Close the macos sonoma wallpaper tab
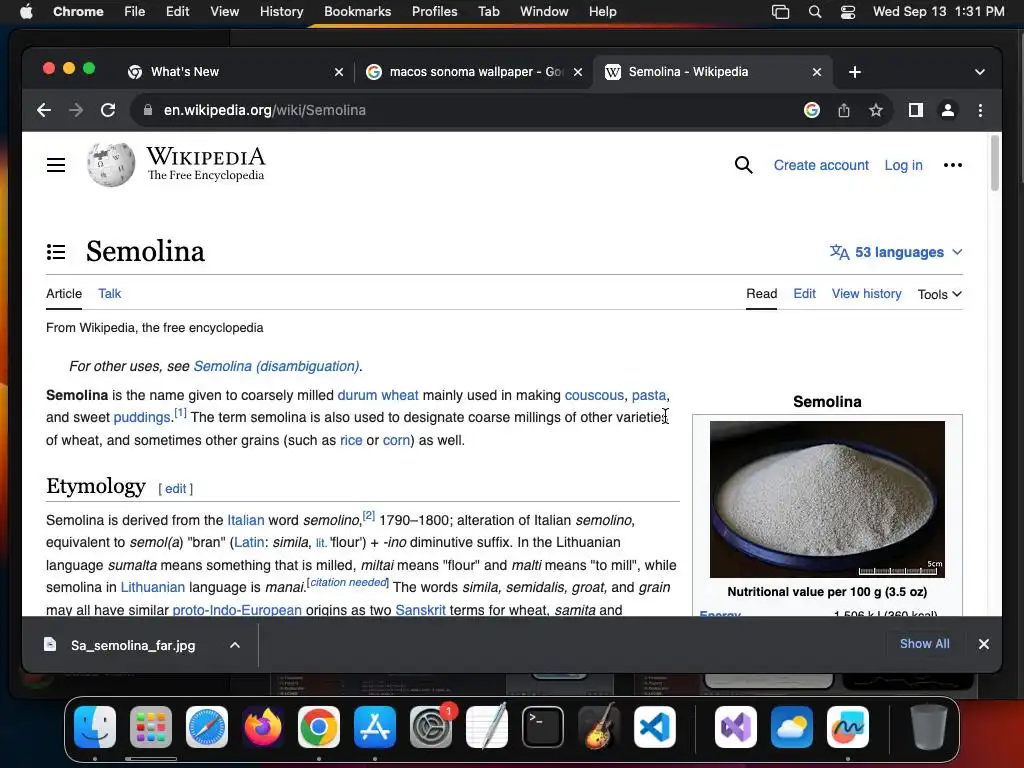 click(578, 72)
